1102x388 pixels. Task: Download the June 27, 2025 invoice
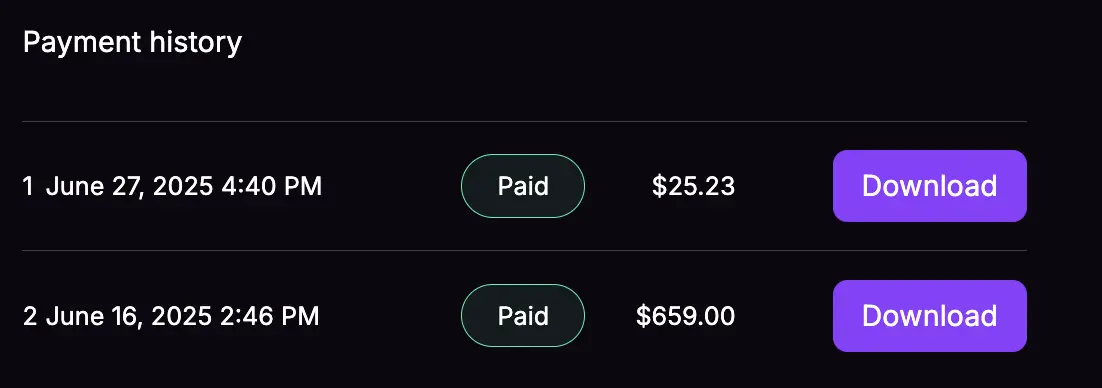929,186
